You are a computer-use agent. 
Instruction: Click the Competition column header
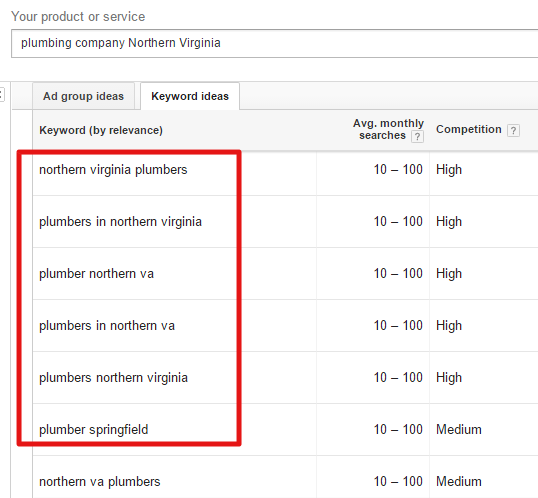[469, 129]
